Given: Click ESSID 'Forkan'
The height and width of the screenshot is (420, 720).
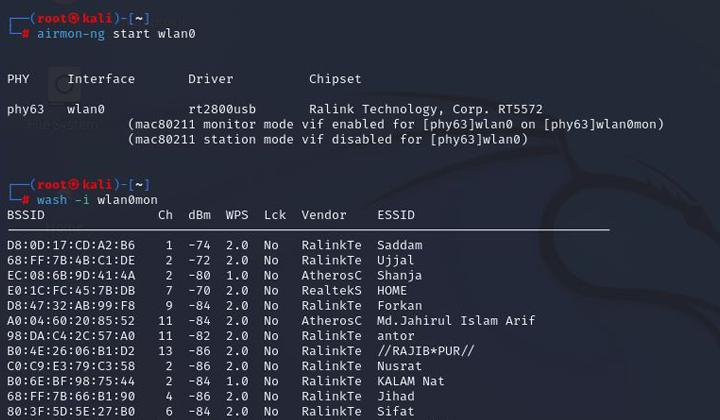Looking at the screenshot, I should (399, 306).
